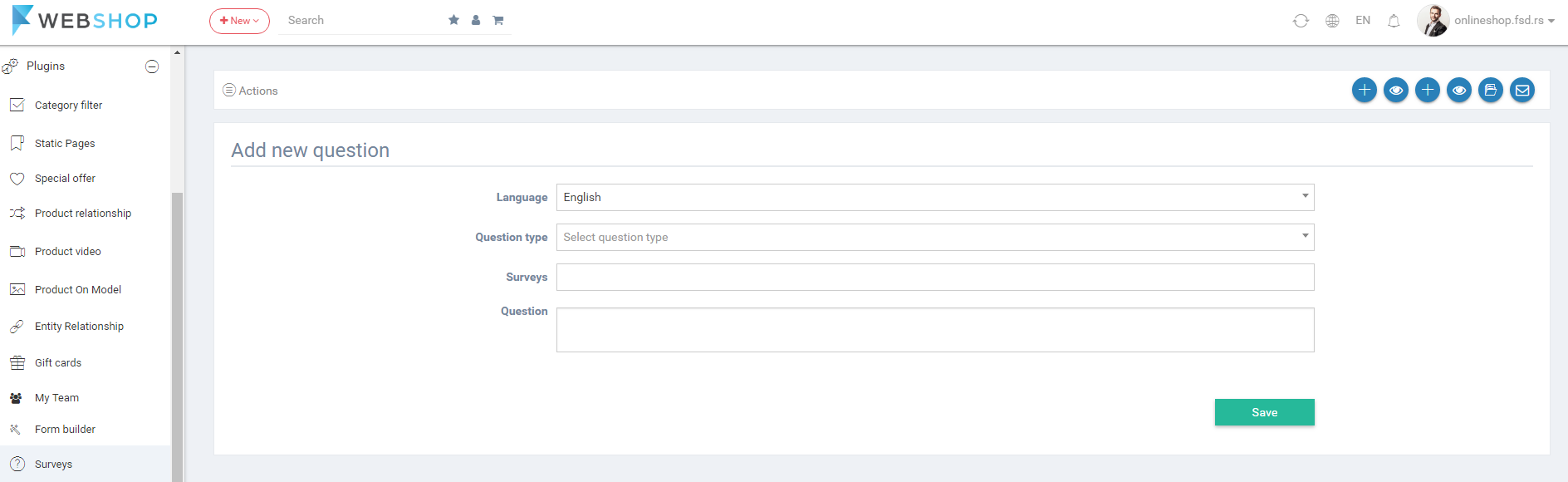Focus the top Search field

point(361,20)
